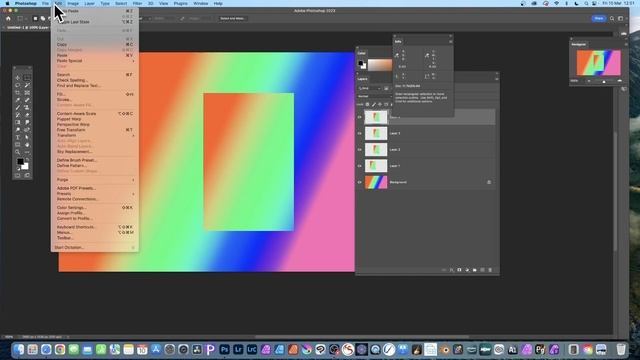Click create new layer icon in Layers panel

[482, 270]
